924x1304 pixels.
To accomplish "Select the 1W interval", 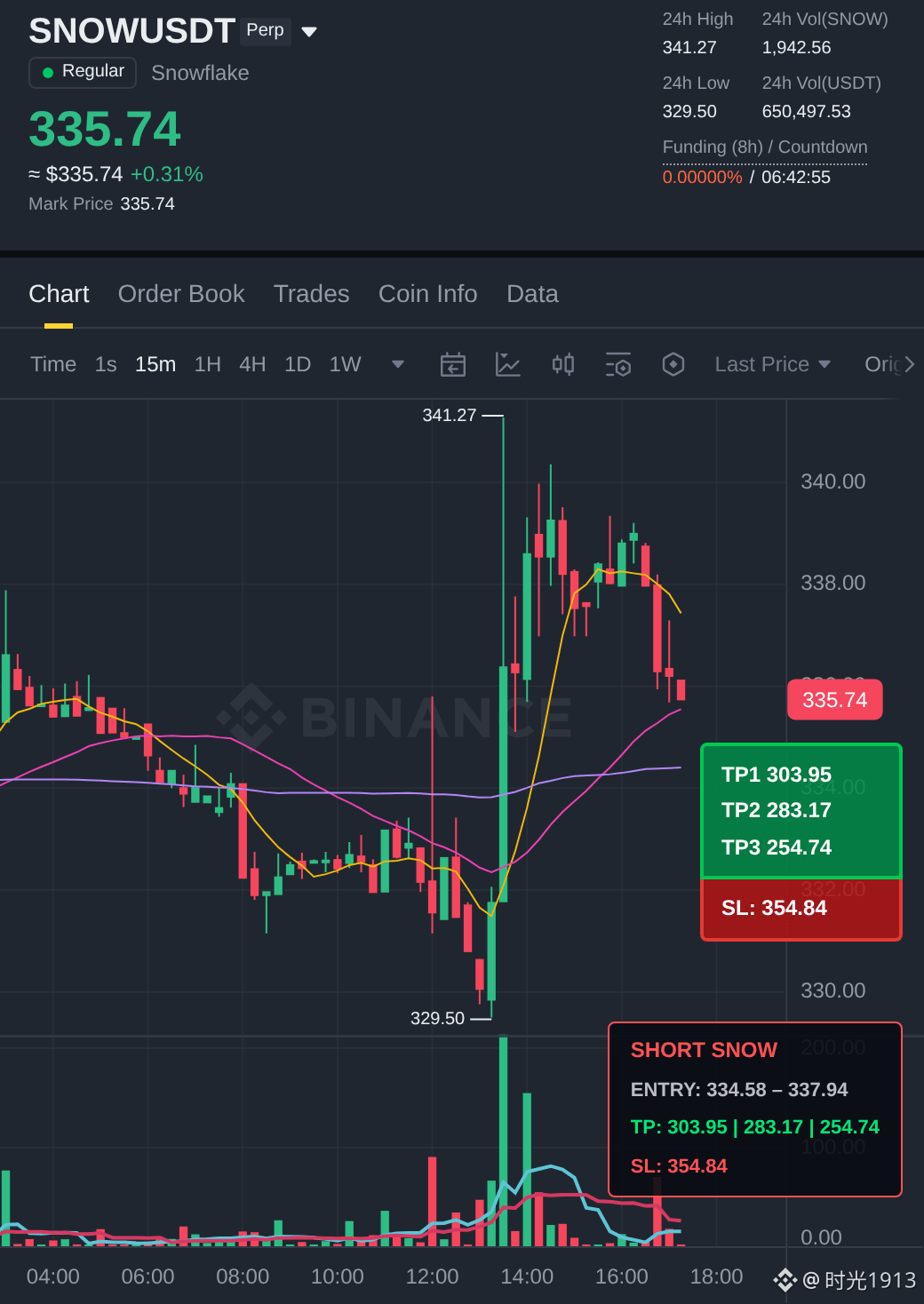I will (x=345, y=364).
